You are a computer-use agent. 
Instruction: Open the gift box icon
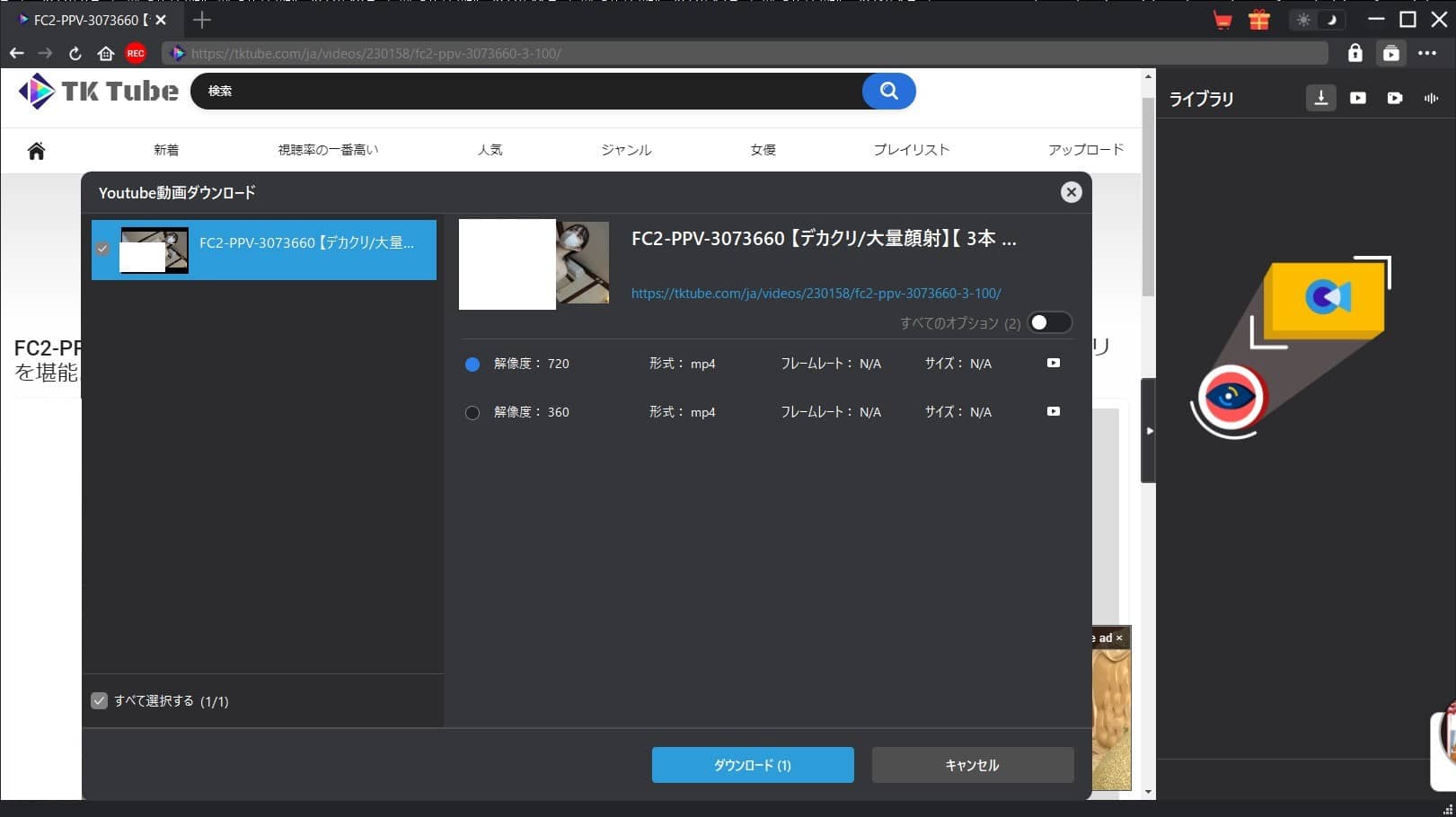pos(1259,20)
